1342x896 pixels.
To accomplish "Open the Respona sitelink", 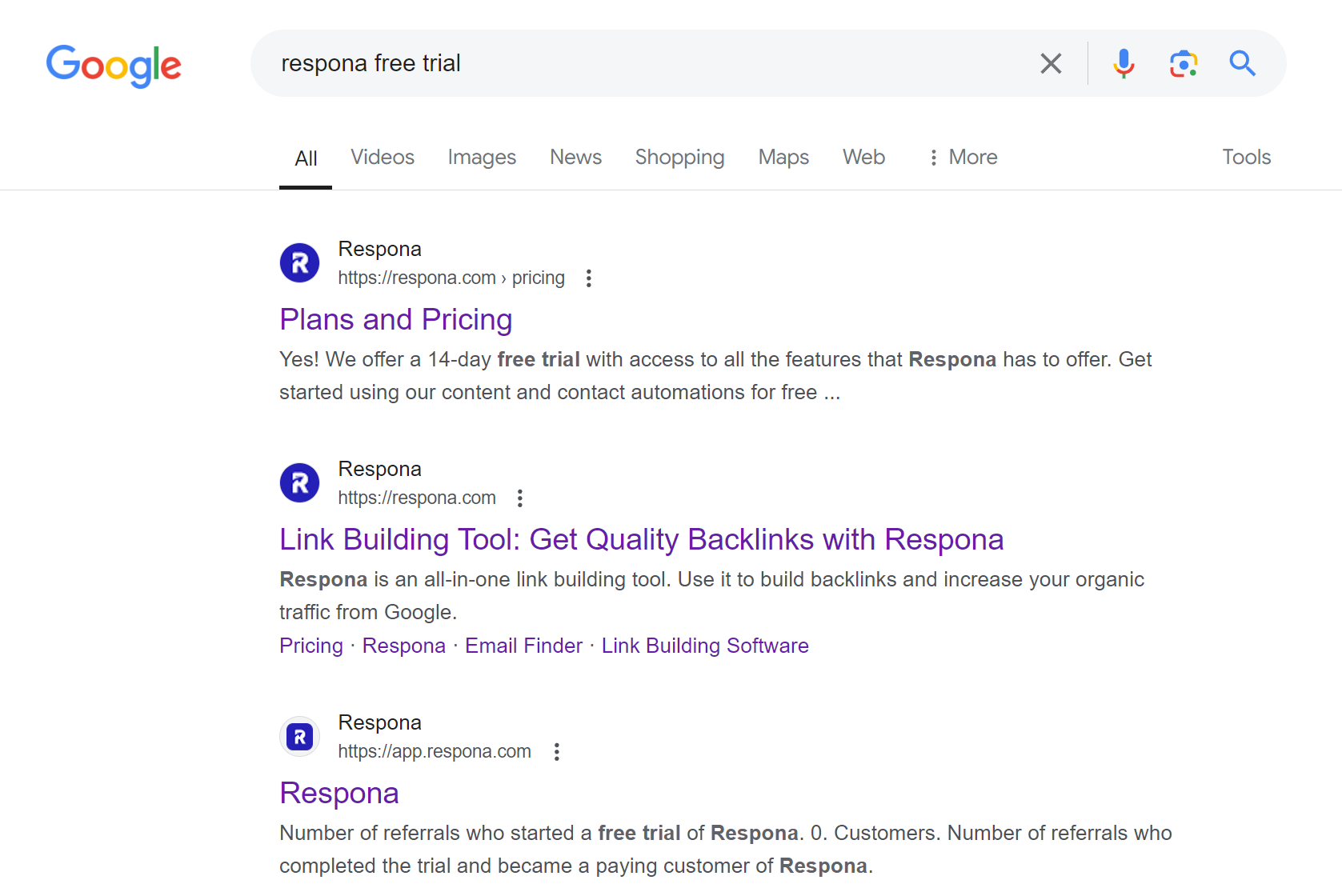I will pos(403,646).
